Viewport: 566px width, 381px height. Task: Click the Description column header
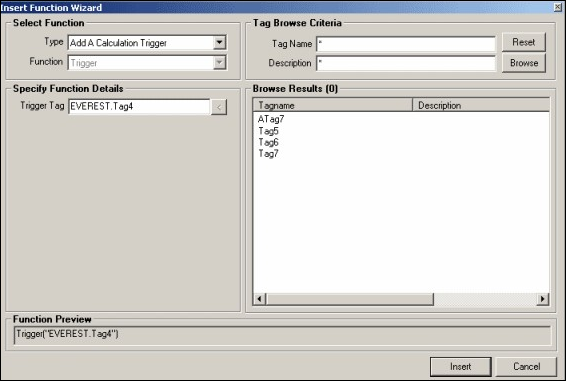coord(481,105)
